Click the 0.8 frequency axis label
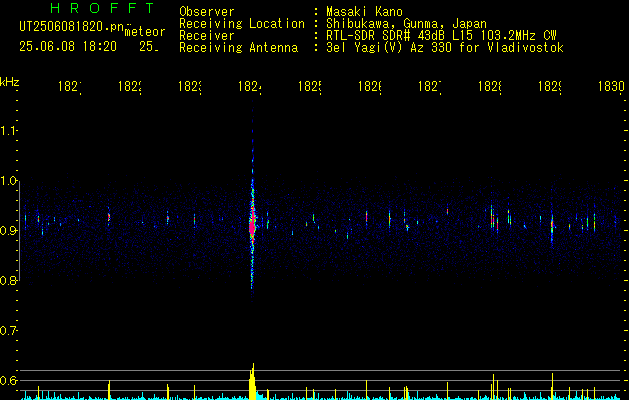This screenshot has height=400, width=629. point(8,281)
